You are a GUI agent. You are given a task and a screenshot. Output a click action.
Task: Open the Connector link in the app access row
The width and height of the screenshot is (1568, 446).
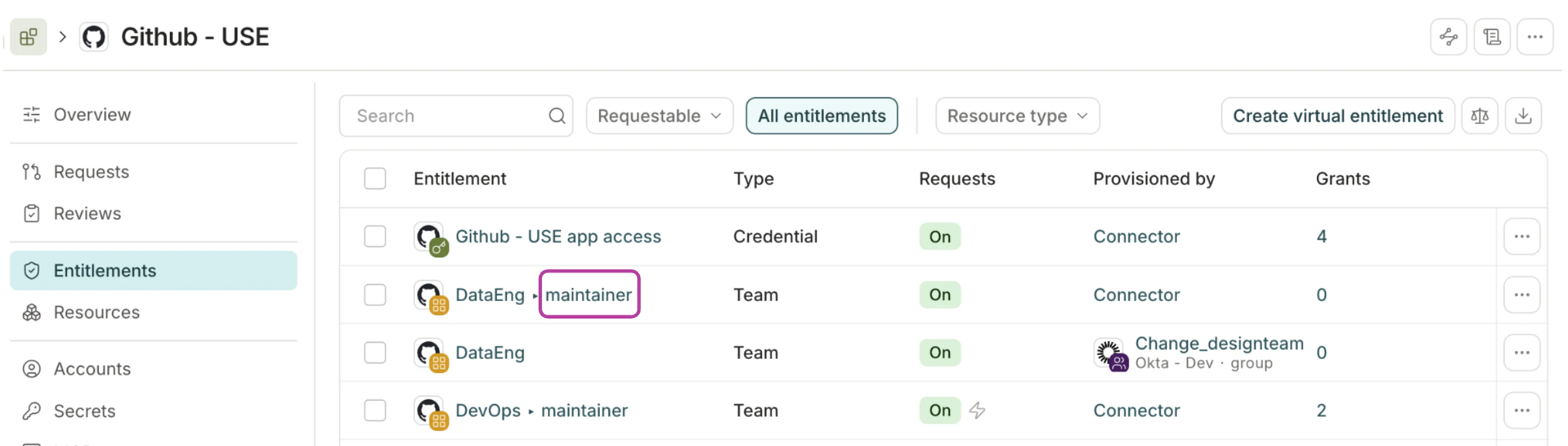click(x=1137, y=237)
